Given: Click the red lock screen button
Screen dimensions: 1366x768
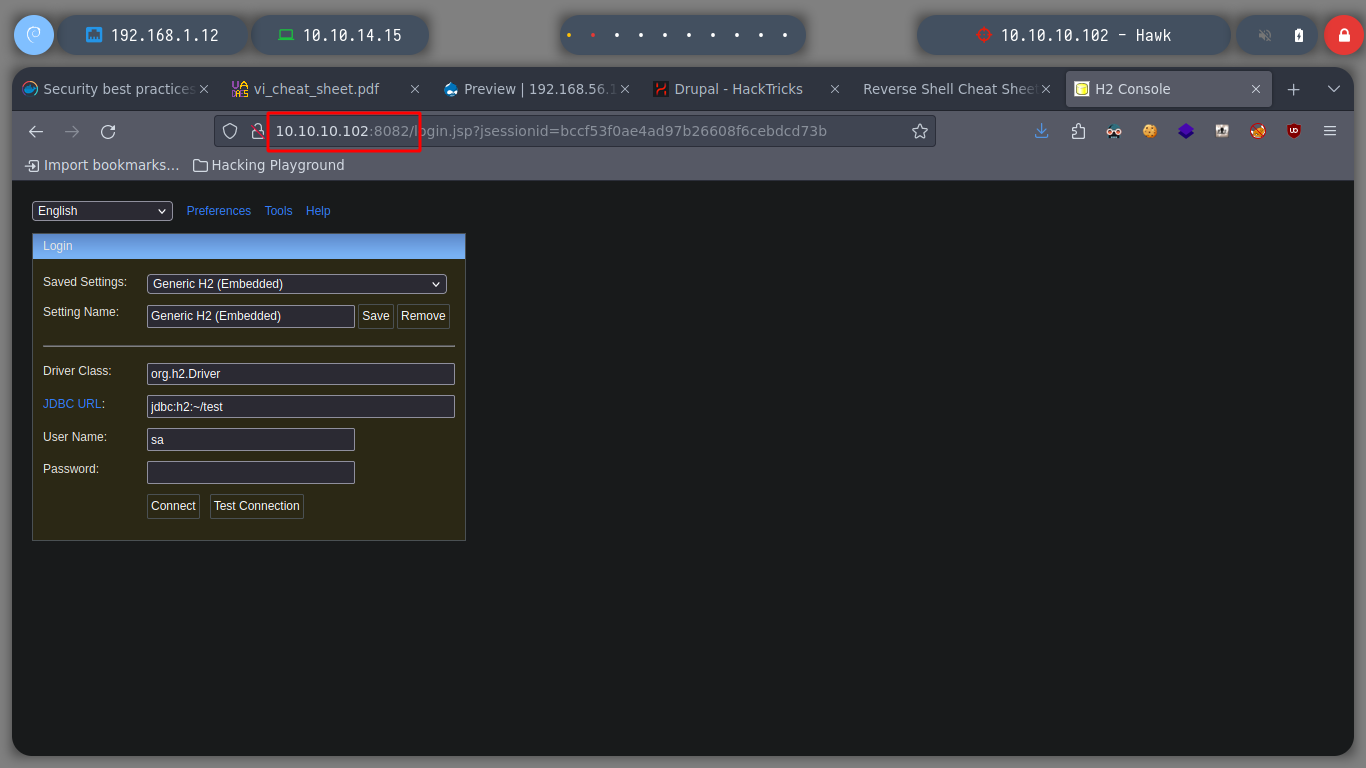Looking at the screenshot, I should pyautogui.click(x=1343, y=35).
